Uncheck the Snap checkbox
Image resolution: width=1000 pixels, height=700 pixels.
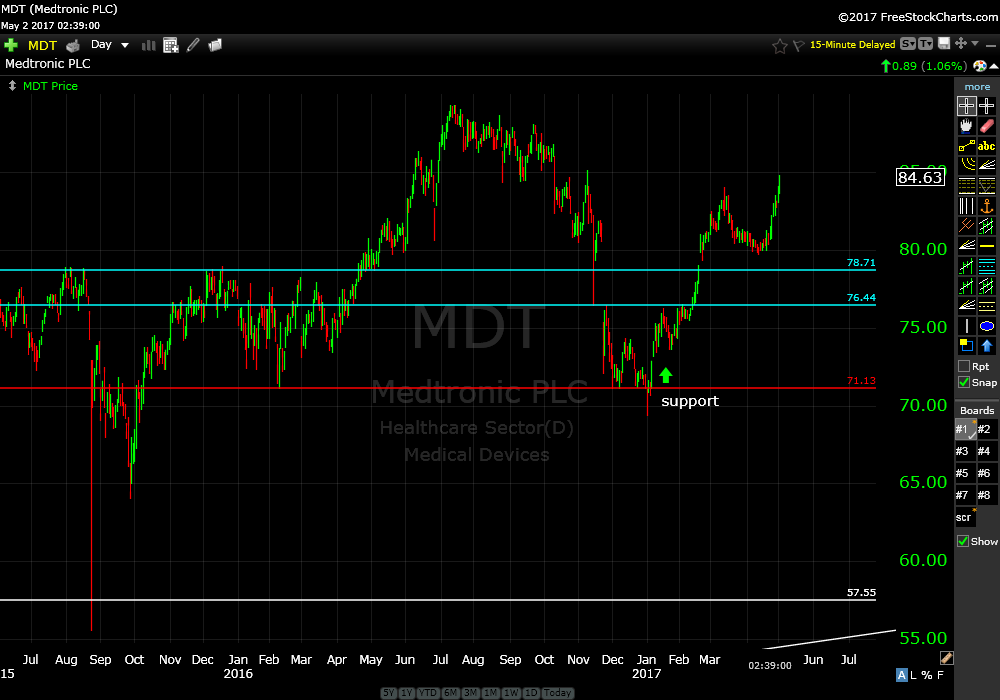963,382
